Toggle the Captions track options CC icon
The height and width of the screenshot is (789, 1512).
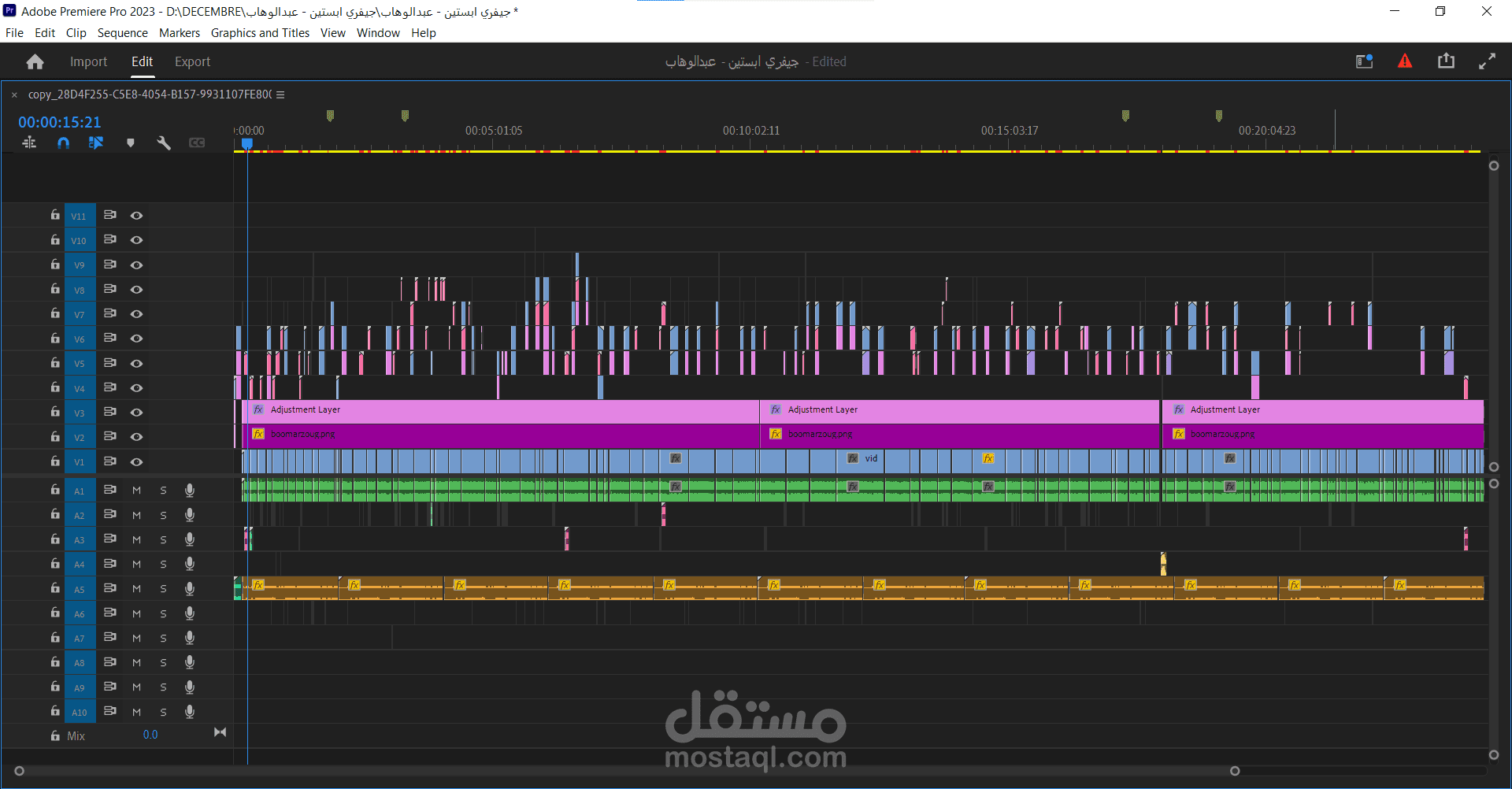coord(197,143)
